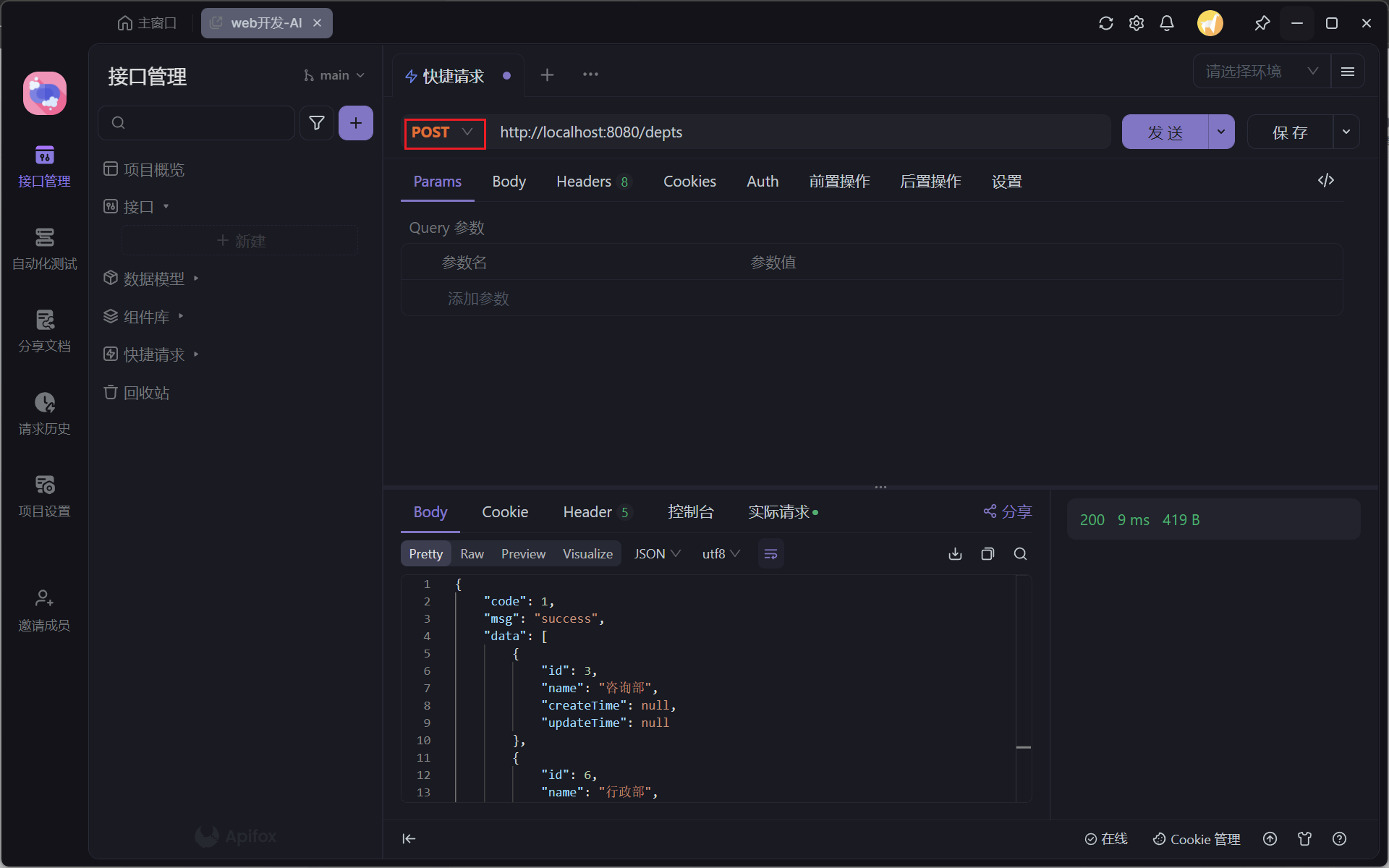Viewport: 1389px width, 868px height.
Task: Open the POST method dropdown
Action: [x=443, y=132]
